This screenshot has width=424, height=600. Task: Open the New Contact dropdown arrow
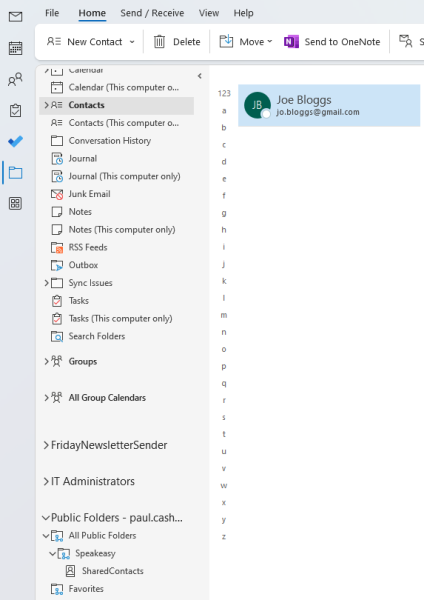click(132, 42)
